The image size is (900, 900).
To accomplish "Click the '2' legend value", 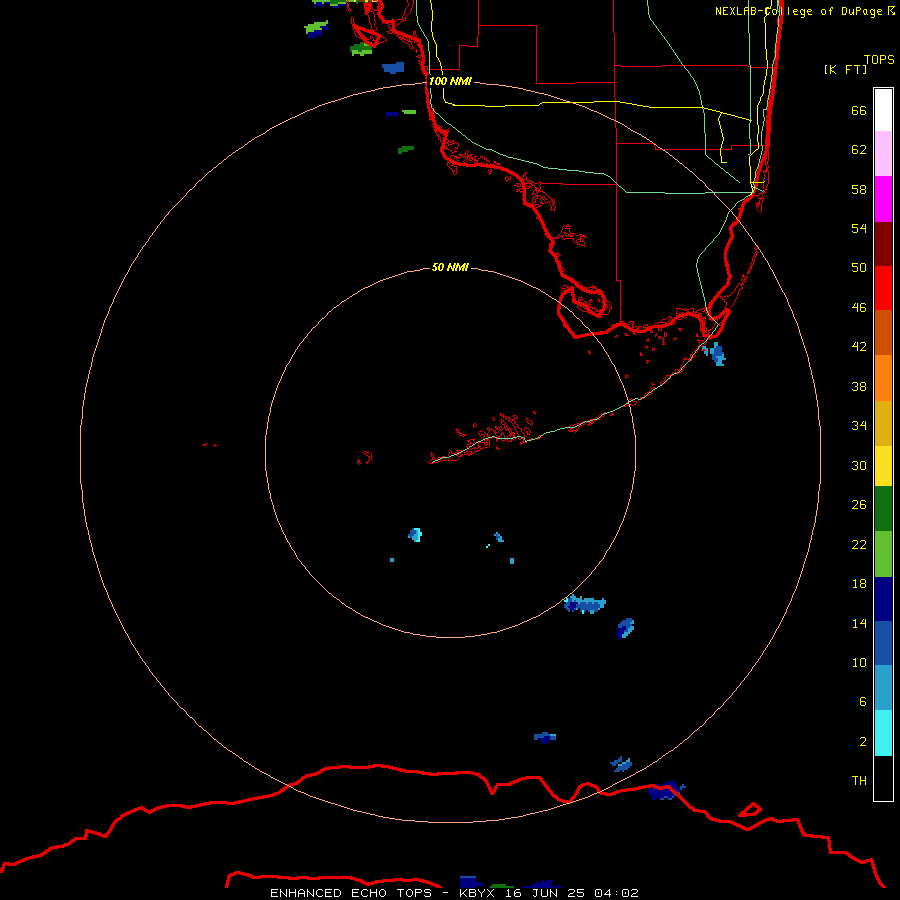I will pyautogui.click(x=863, y=741).
